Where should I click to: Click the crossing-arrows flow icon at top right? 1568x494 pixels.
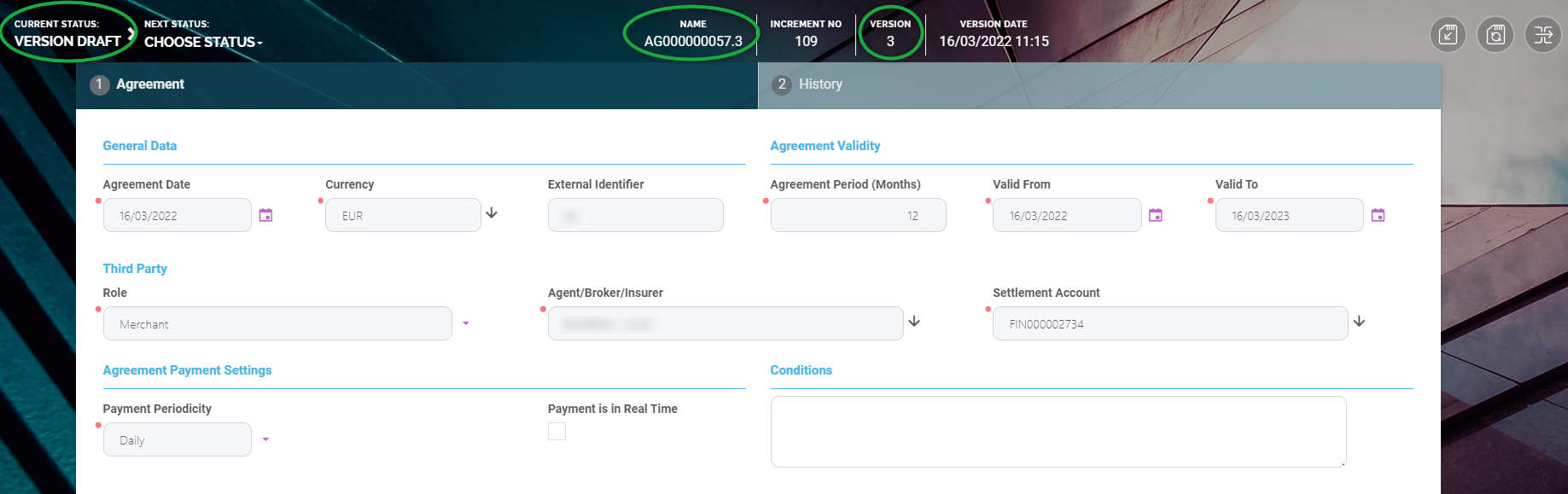coord(1543,35)
